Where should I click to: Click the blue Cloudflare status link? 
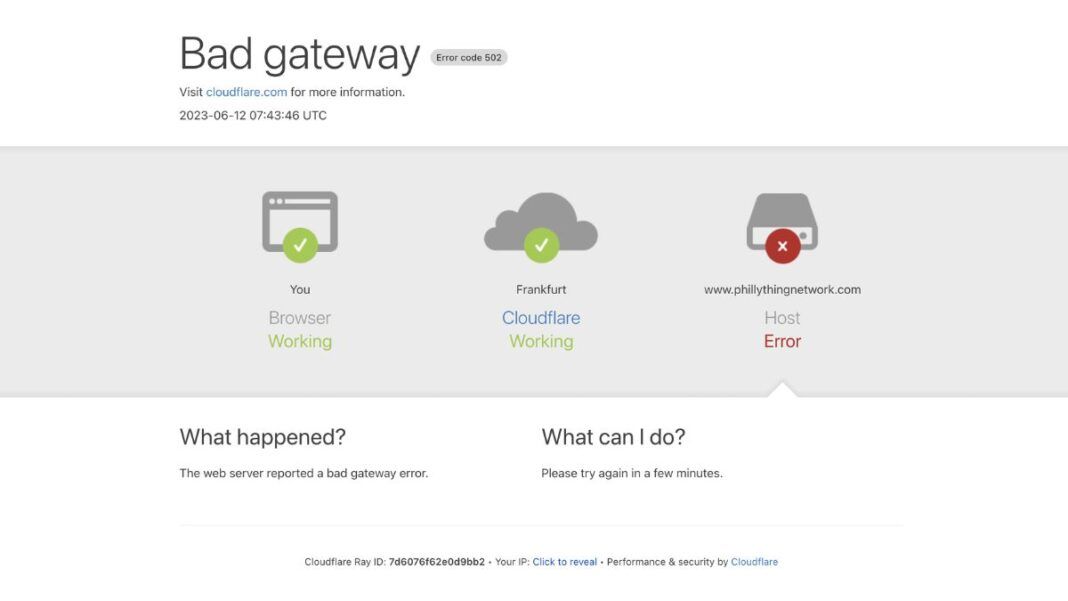(541, 318)
